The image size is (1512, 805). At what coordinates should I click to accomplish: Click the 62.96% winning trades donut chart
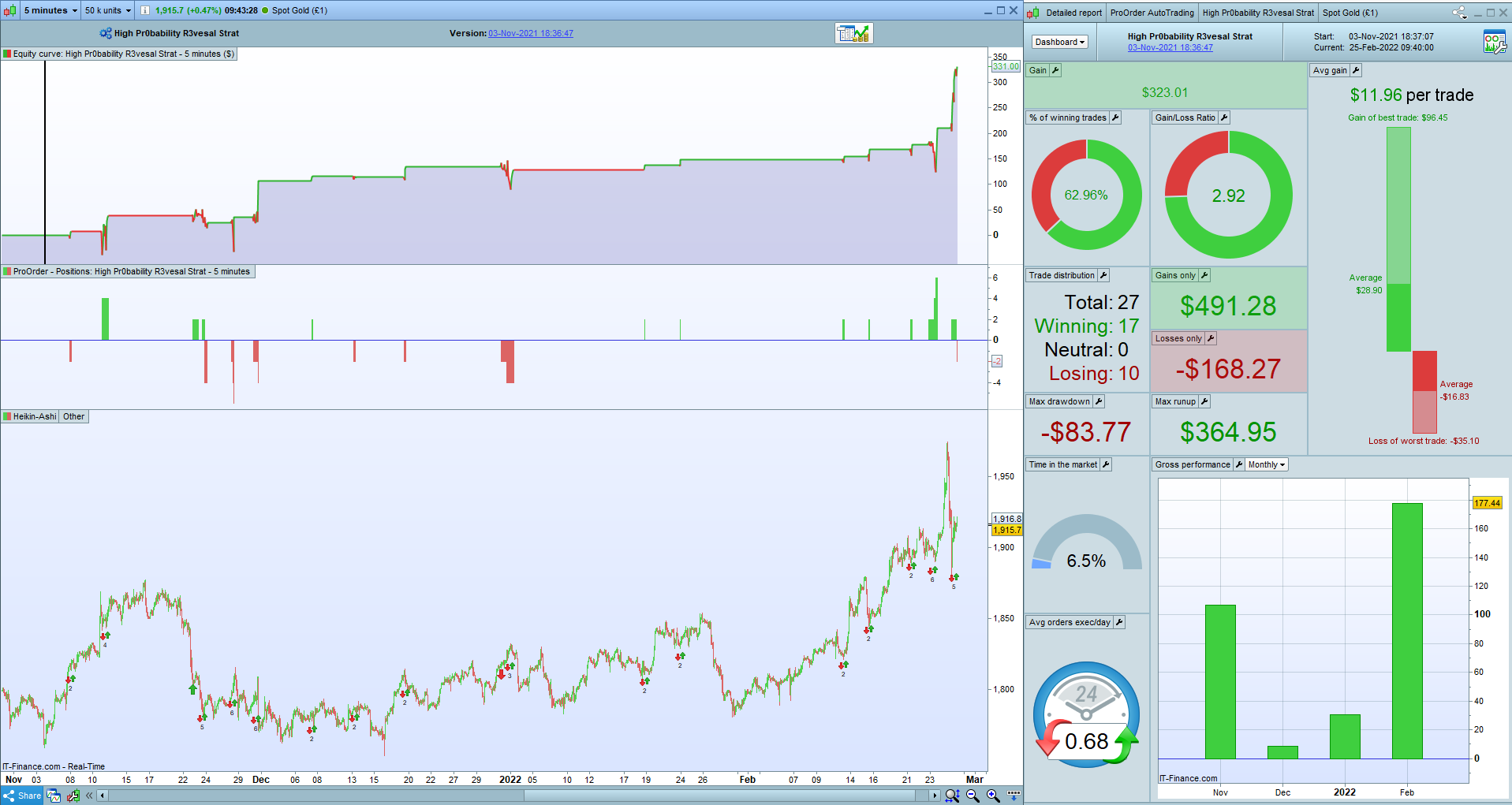tap(1086, 195)
